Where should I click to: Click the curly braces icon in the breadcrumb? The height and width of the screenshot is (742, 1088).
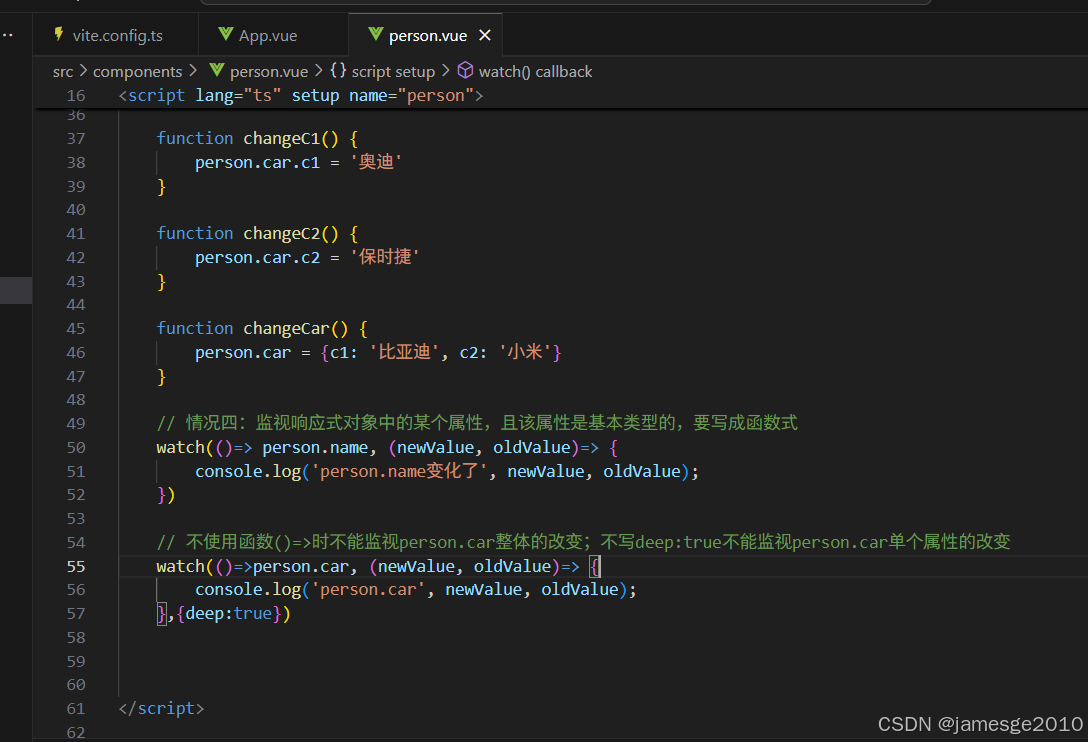point(338,70)
